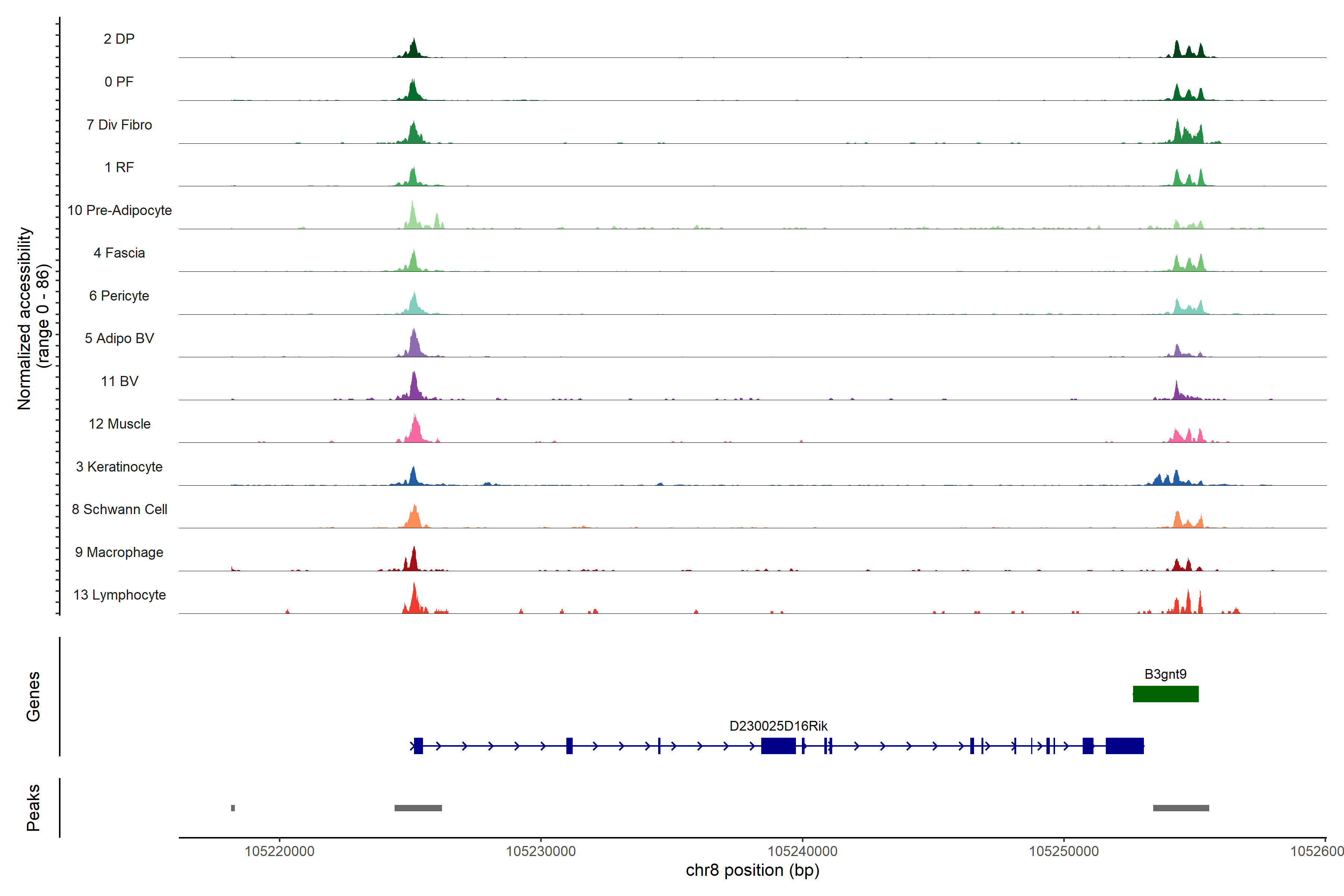Select the 10 Pre-Adipocyte track label
This screenshot has height=896, width=1344.
point(119,210)
